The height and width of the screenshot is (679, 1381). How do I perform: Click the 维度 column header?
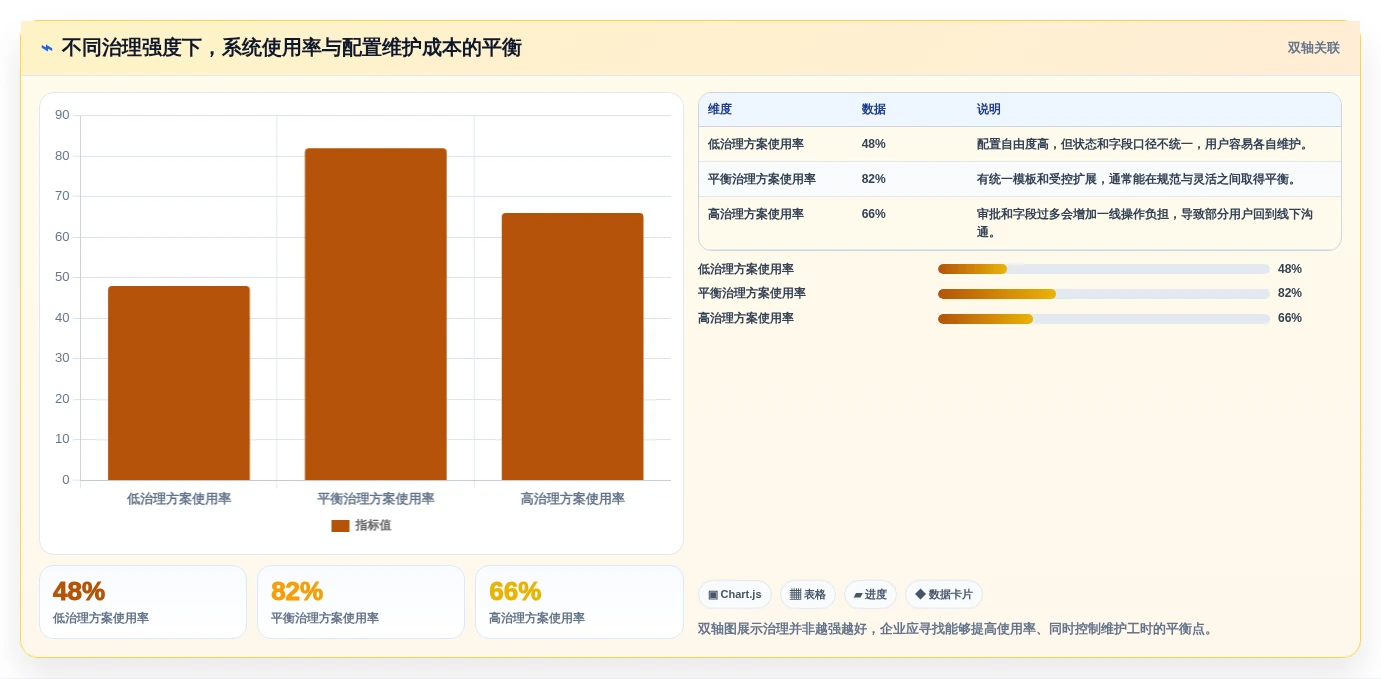pos(720,110)
